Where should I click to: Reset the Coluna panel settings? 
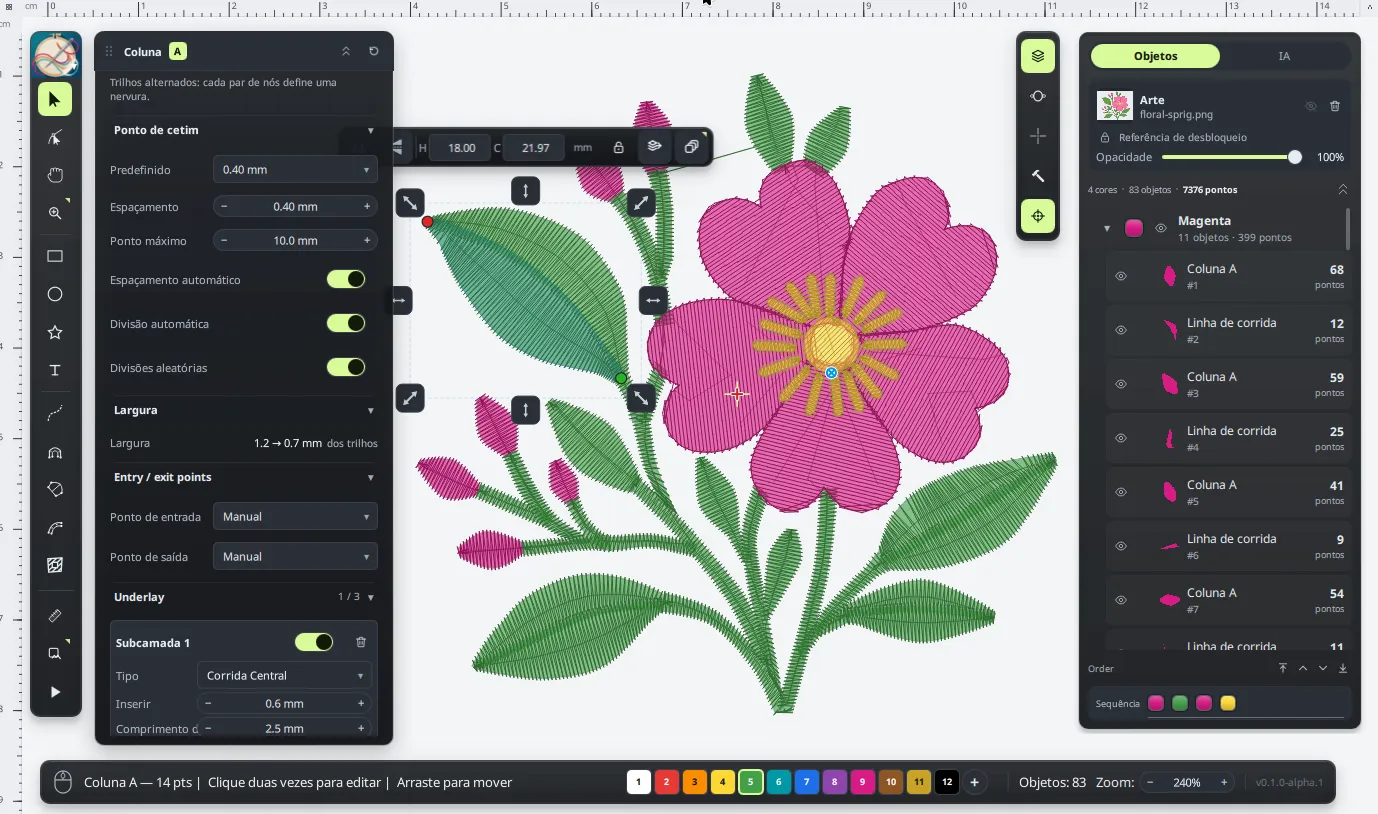point(374,51)
